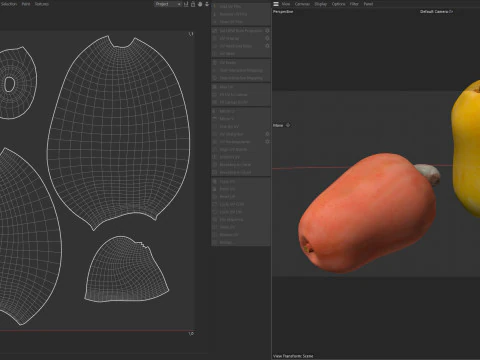Open the Selection menu in UV editor

coord(9,4)
